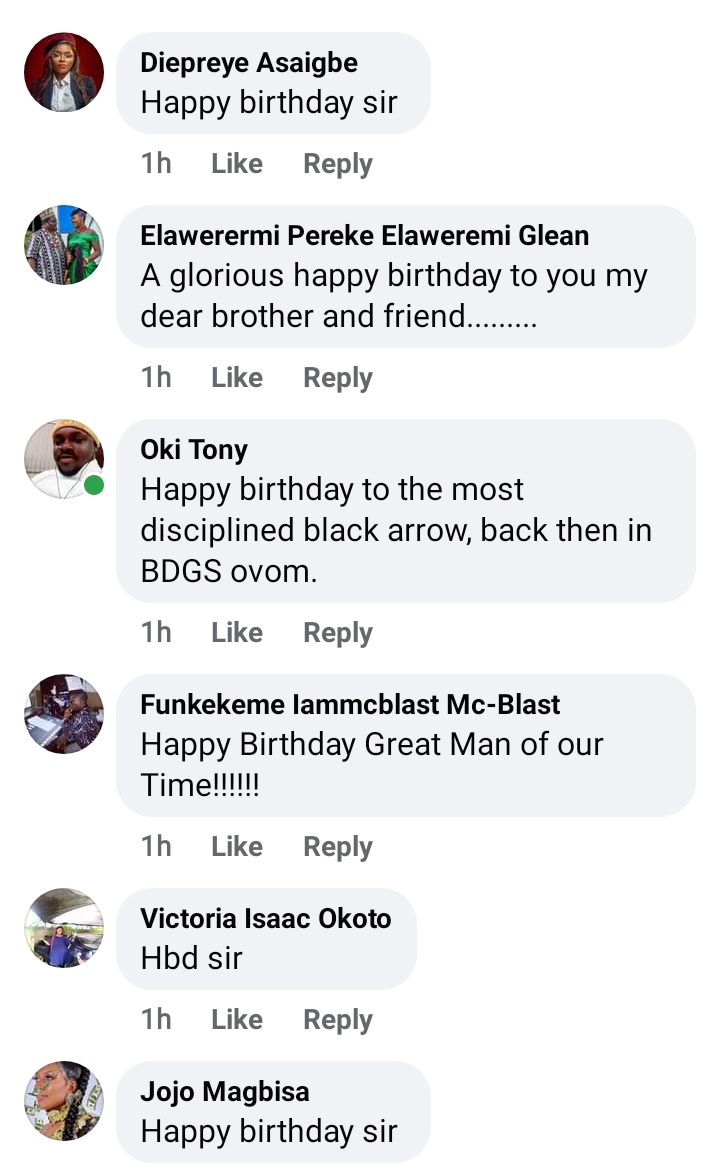Viewport: 719px width, 1171px height.
Task: Reply to Funkekeme's Great Man comment
Action: click(x=337, y=846)
